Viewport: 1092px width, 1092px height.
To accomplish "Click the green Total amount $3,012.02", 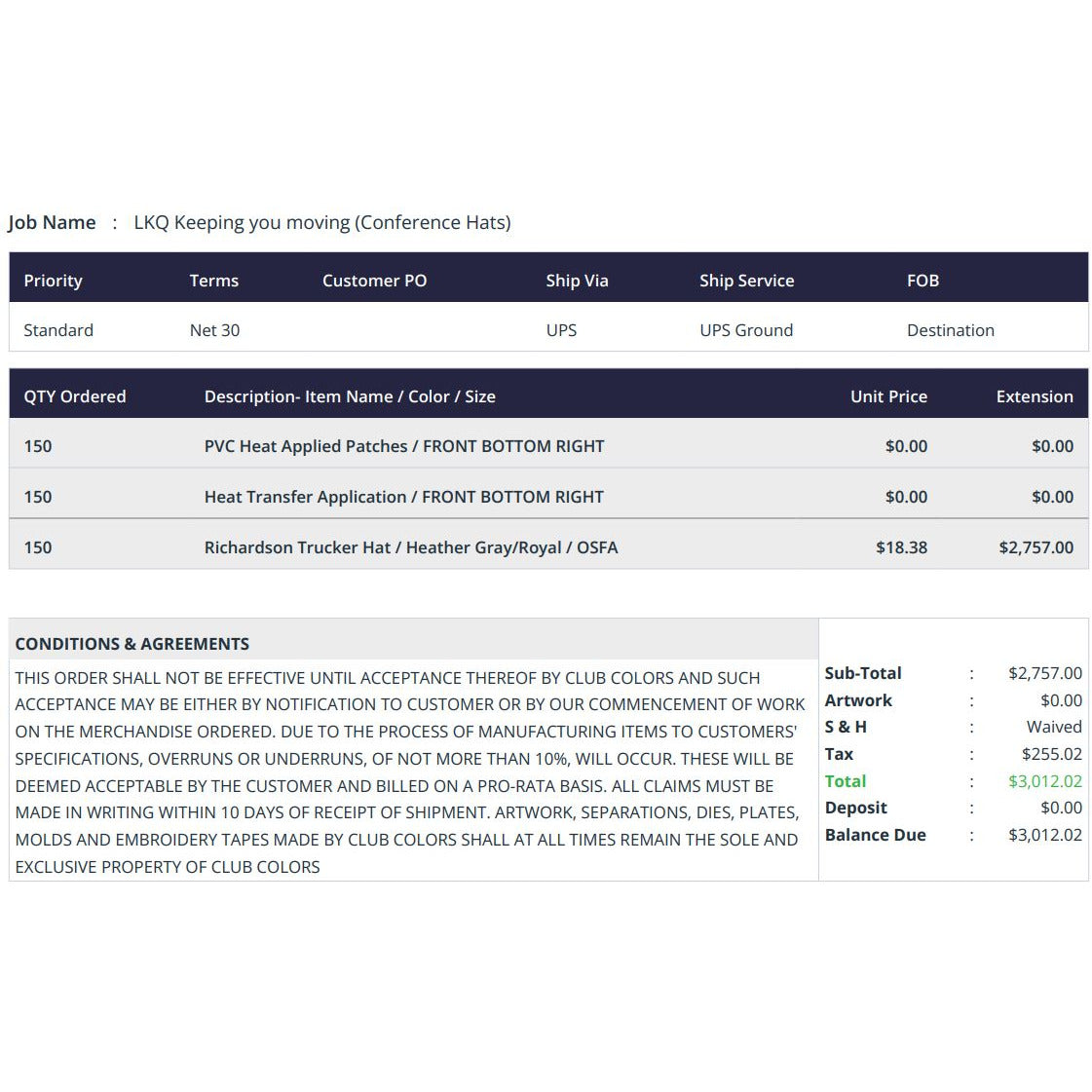I will pyautogui.click(x=1044, y=781).
